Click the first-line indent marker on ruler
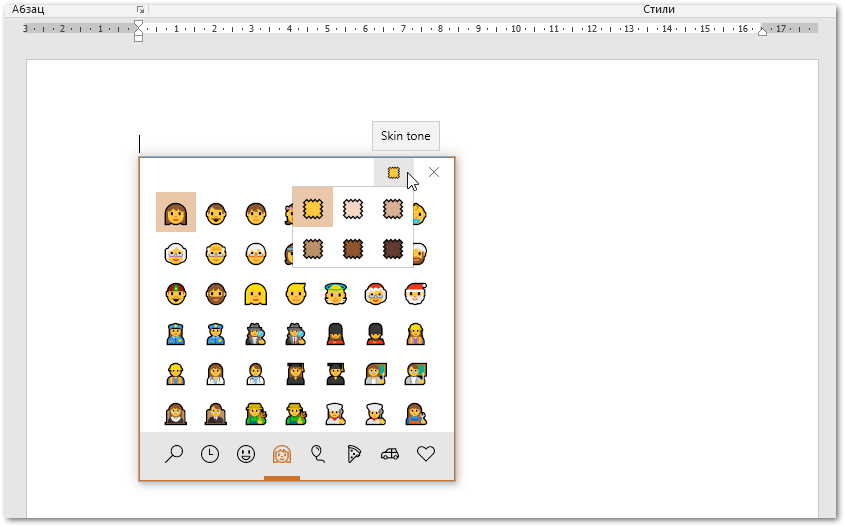Image resolution: width=845 pixels, height=527 pixels. pos(138,24)
